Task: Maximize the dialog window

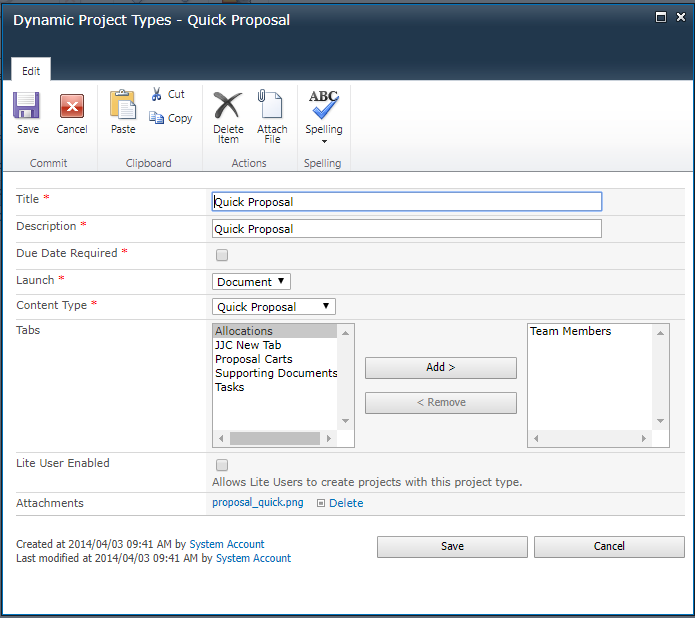Action: [661, 17]
